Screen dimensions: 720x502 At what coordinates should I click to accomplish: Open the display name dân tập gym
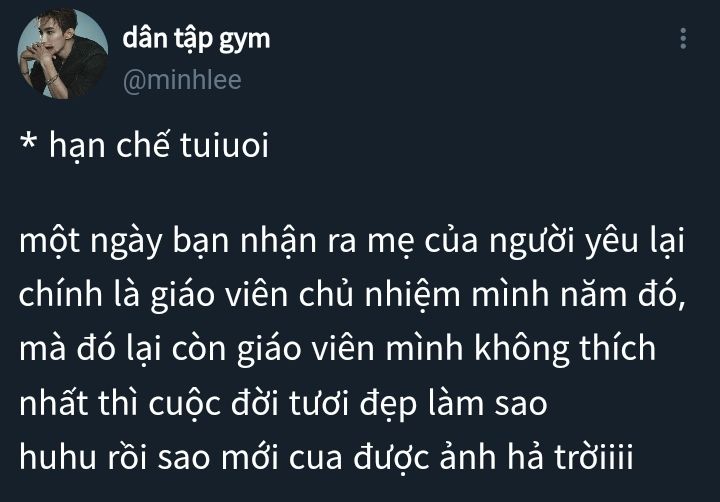tap(196, 39)
